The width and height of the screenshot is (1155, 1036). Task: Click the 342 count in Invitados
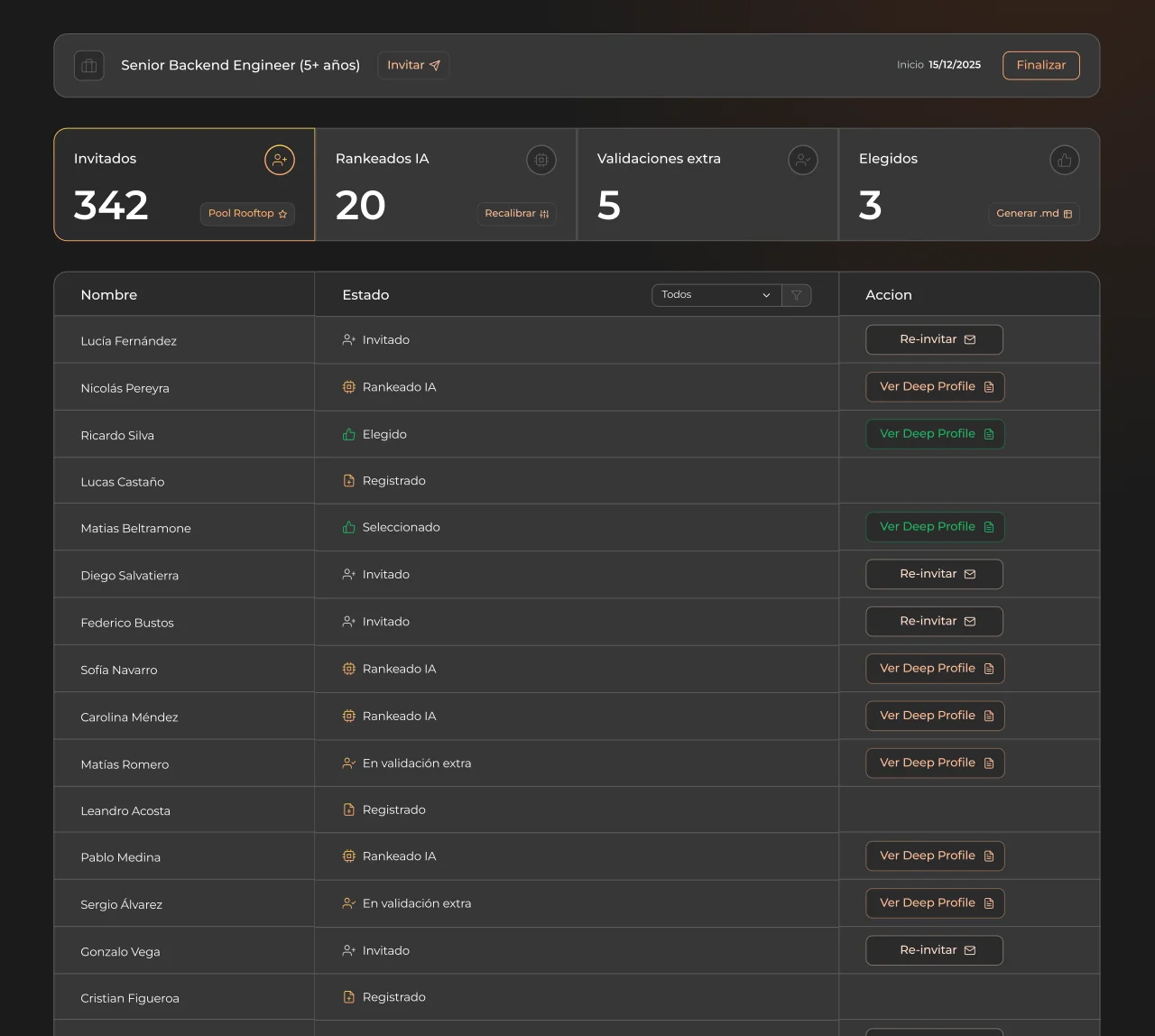pyautogui.click(x=111, y=206)
